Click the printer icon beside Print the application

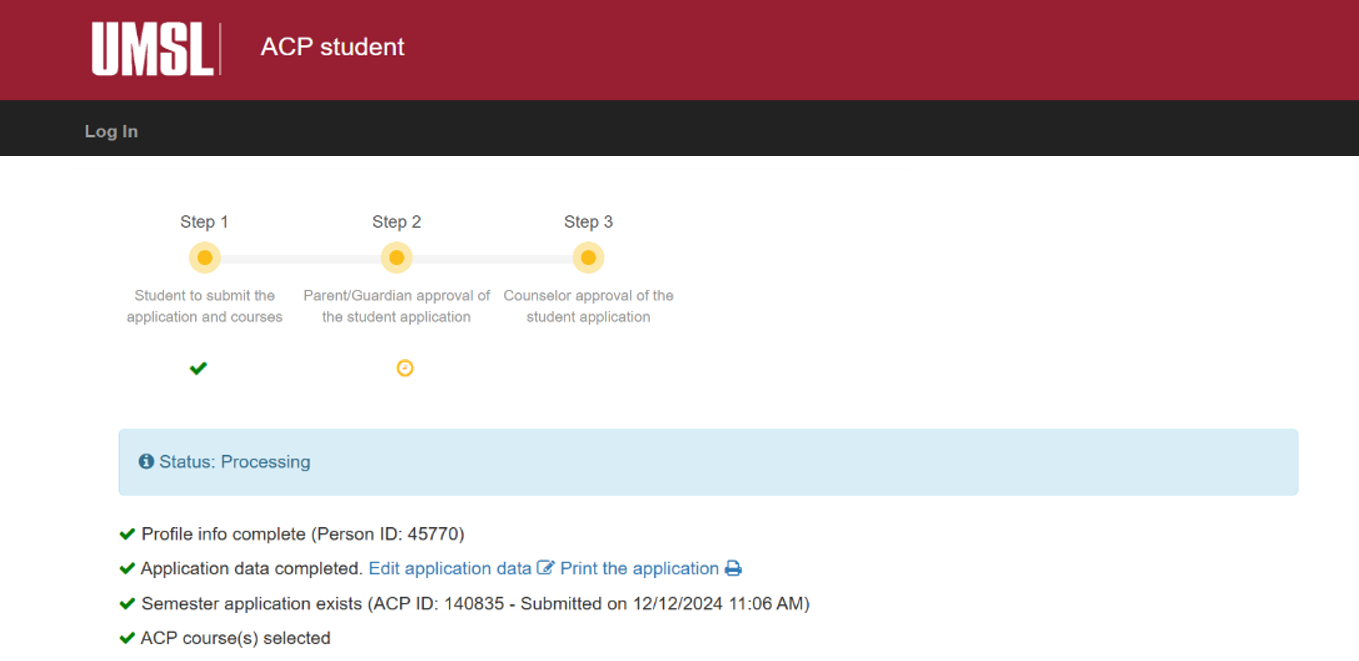734,567
